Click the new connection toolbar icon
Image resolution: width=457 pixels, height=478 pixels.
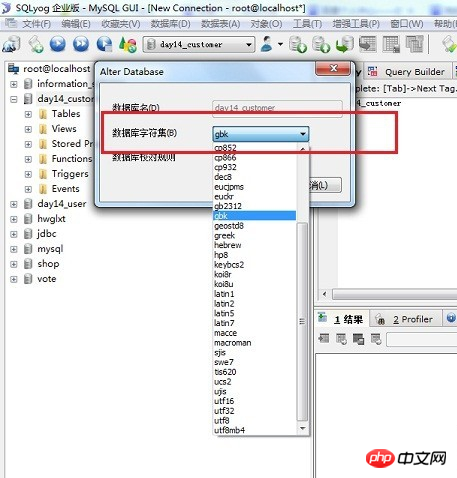coord(11,44)
